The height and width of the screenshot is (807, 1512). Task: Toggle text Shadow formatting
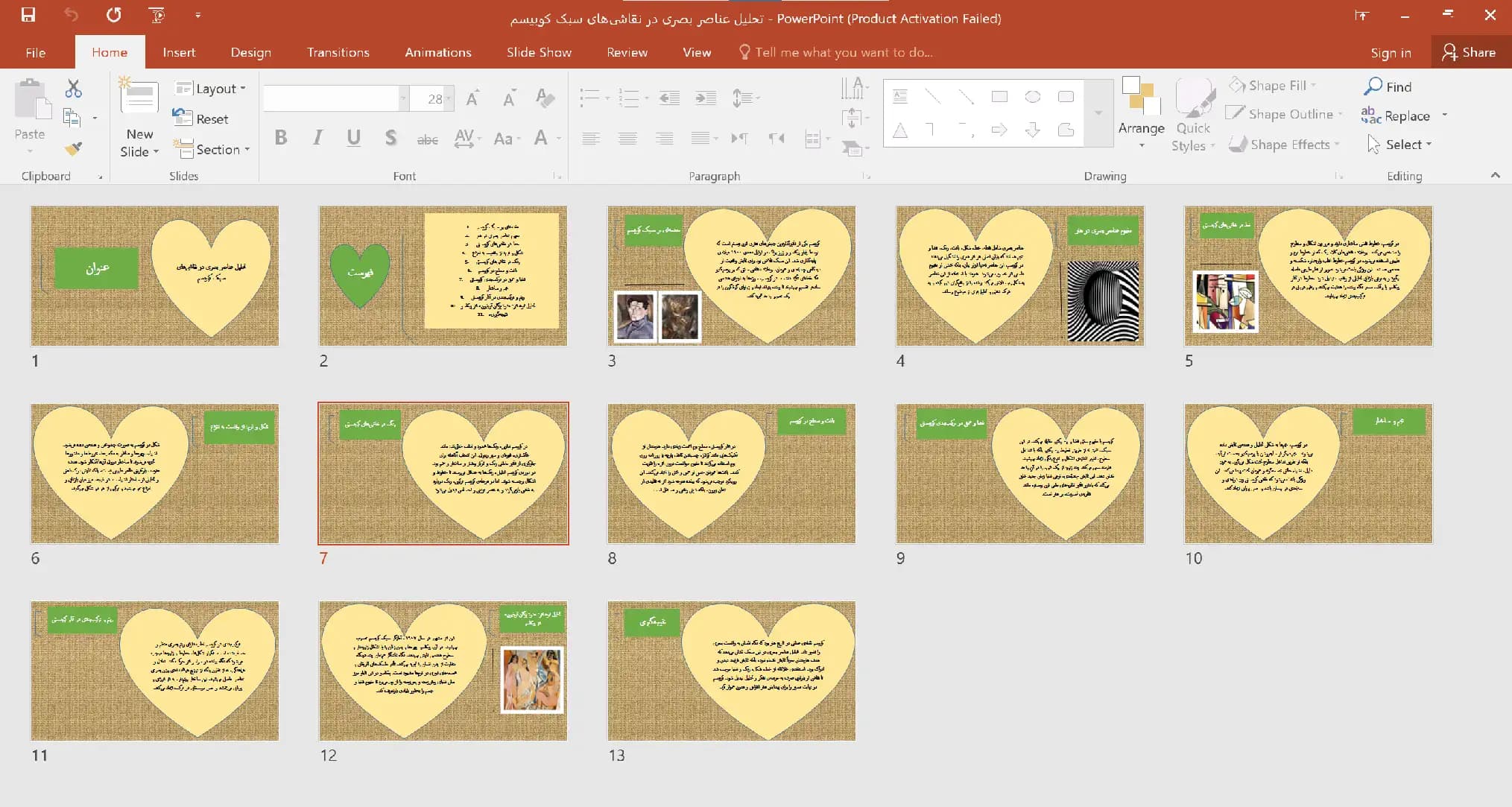pyautogui.click(x=390, y=138)
